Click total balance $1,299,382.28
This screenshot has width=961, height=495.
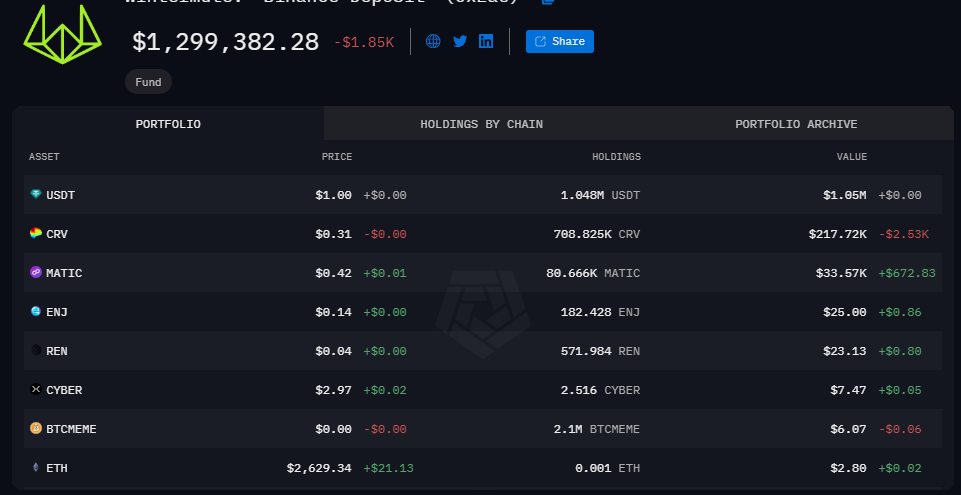click(x=226, y=42)
